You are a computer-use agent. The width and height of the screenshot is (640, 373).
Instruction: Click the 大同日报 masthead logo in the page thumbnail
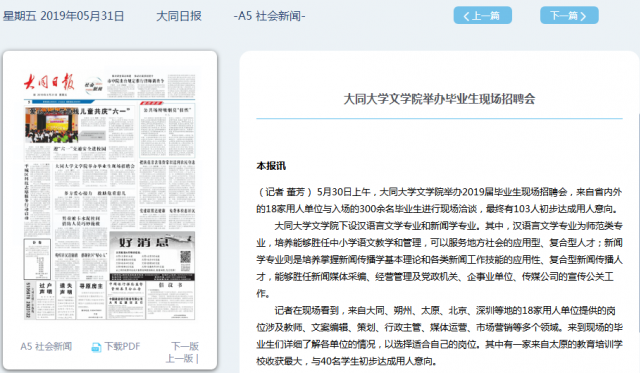(49, 83)
